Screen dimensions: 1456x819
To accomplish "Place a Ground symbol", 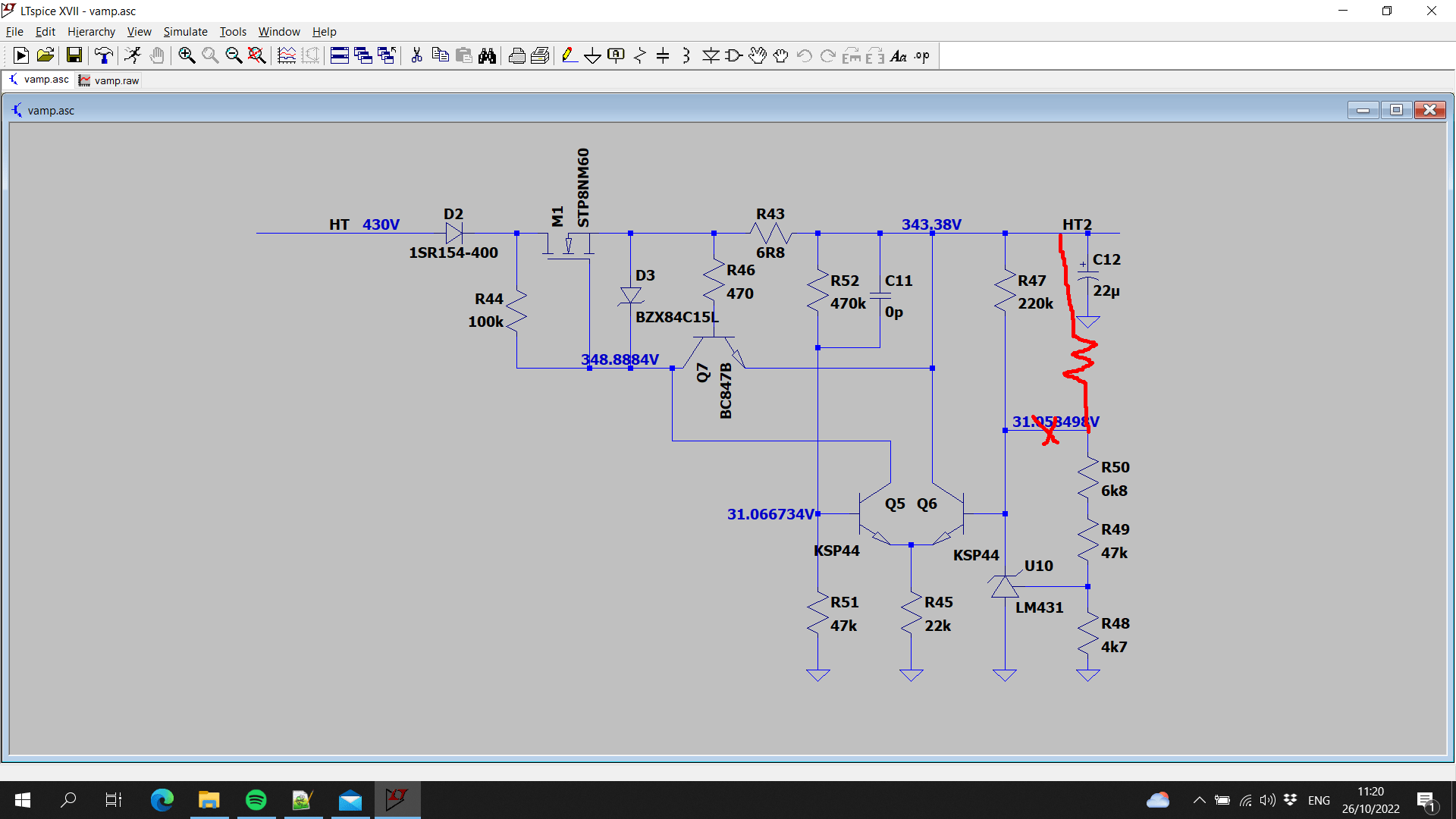I will point(593,55).
